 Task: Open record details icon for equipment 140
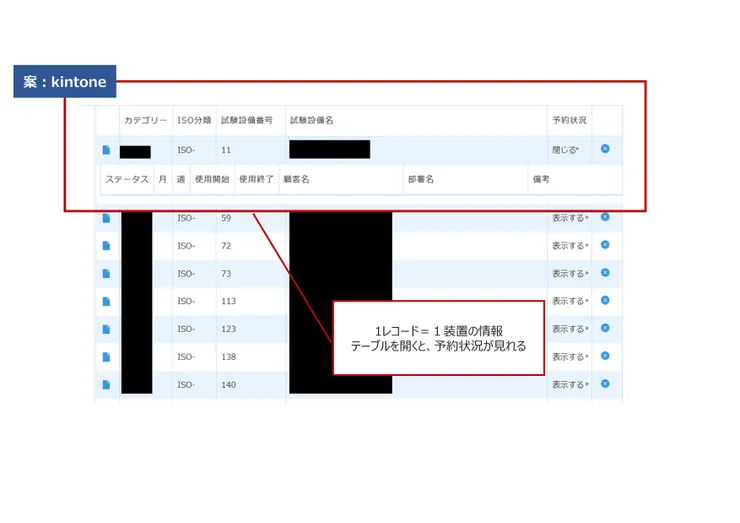[106, 385]
